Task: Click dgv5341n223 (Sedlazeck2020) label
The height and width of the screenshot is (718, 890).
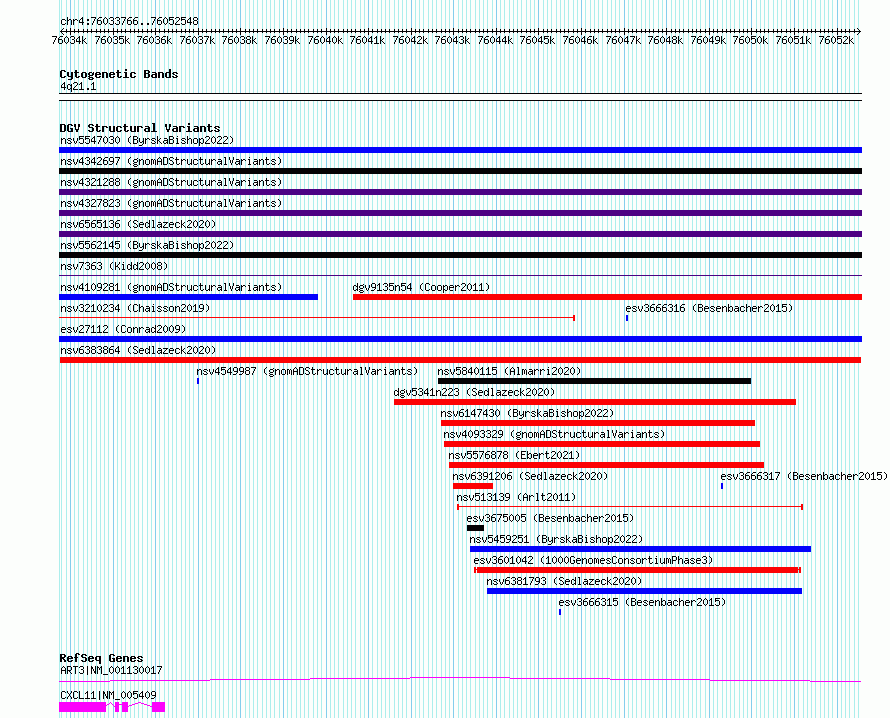Action: coord(474,392)
